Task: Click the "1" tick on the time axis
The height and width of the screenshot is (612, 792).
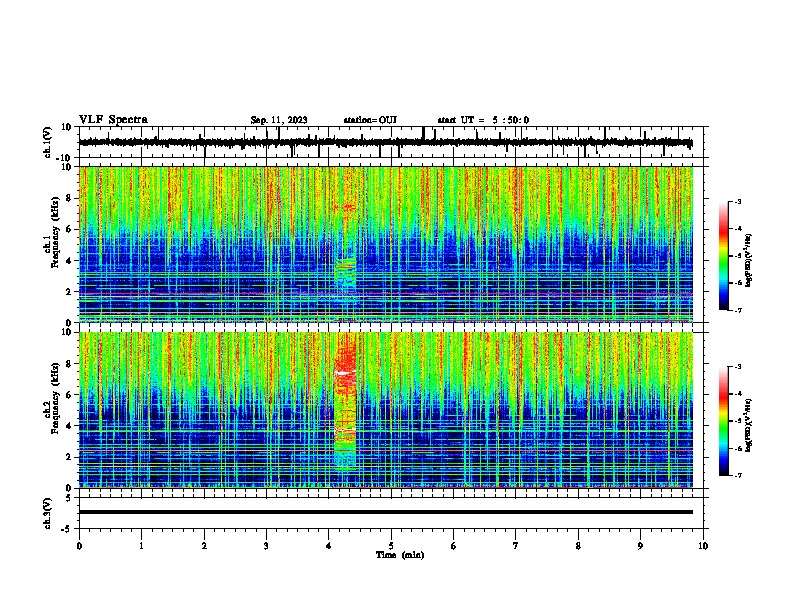Action: (x=141, y=546)
